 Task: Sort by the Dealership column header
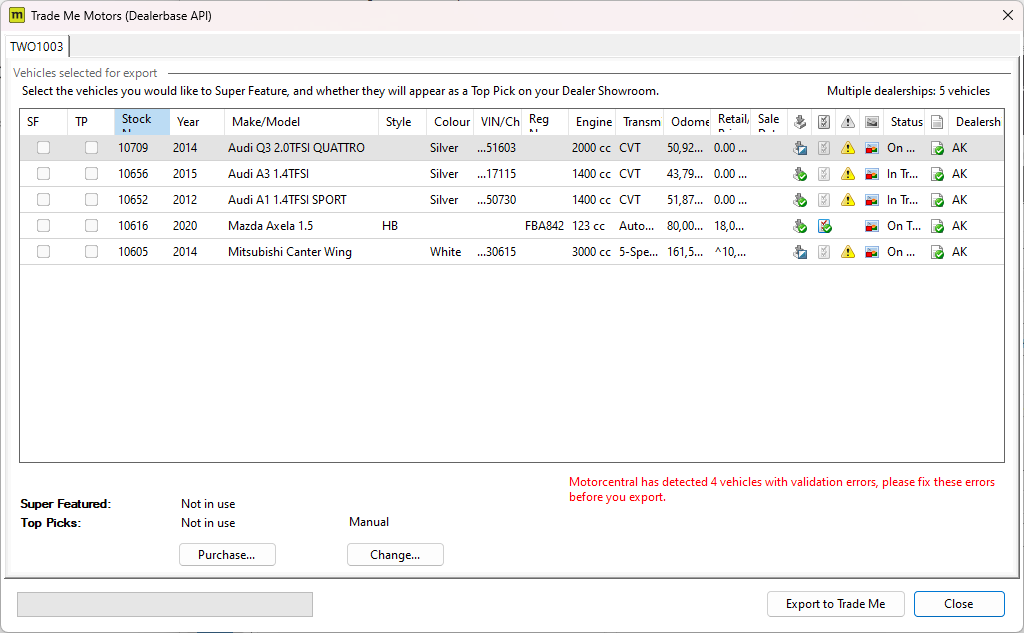click(976, 122)
